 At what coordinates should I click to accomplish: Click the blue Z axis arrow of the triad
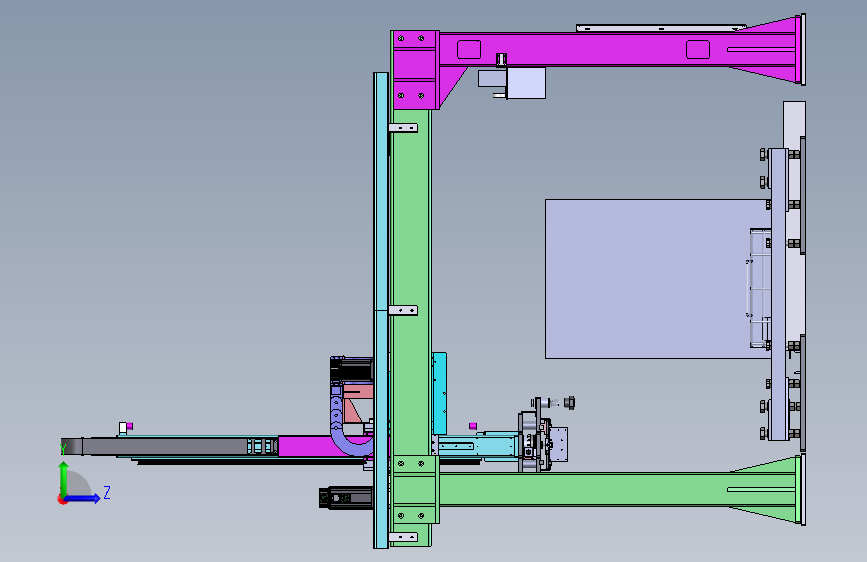pyautogui.click(x=83, y=498)
